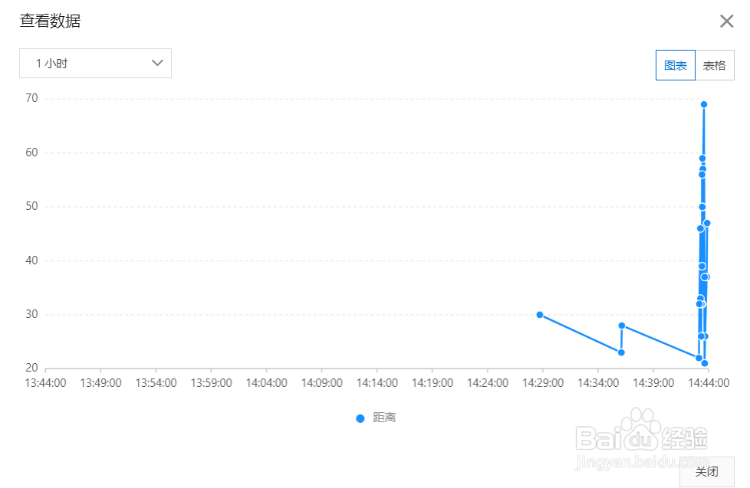Click the data point at value 47
The height and width of the screenshot is (488, 750).
click(706, 223)
